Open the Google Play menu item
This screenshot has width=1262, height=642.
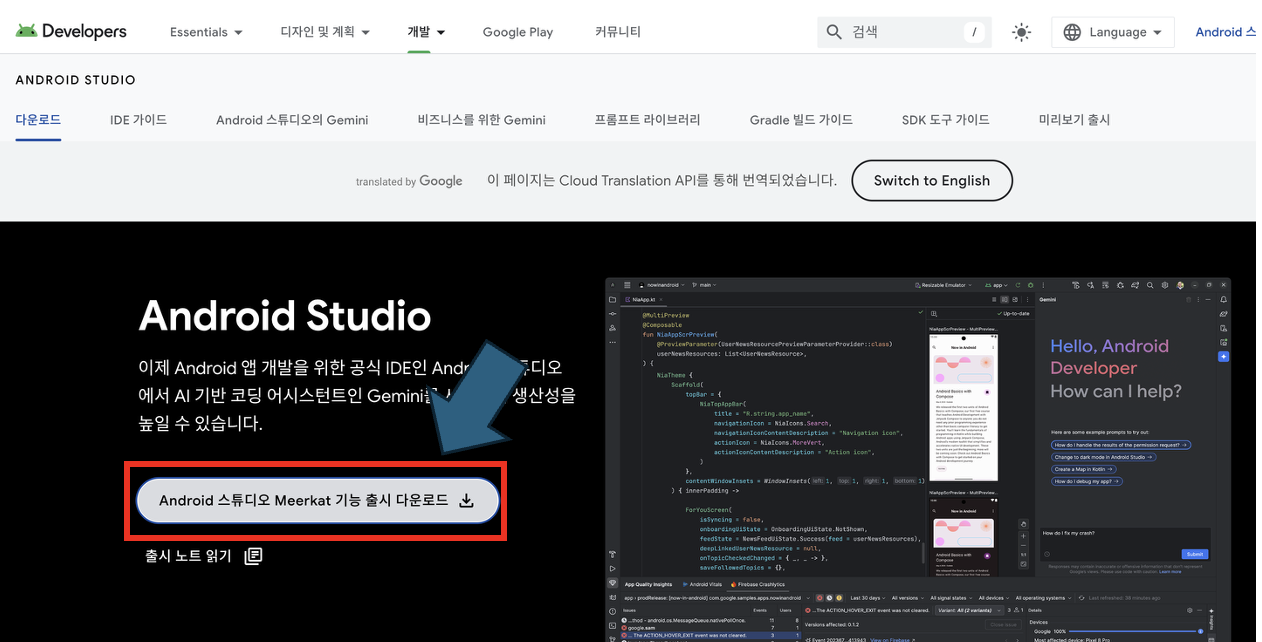pos(517,32)
